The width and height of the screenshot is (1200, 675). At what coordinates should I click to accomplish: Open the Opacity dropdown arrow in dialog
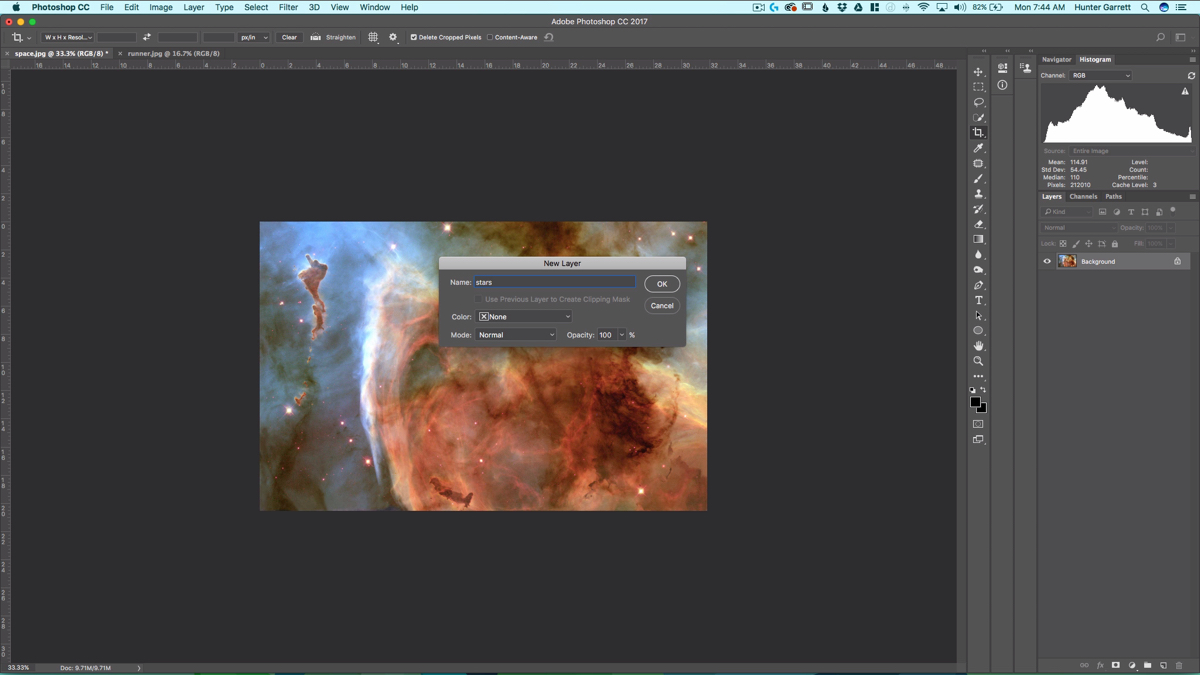pyautogui.click(x=622, y=335)
